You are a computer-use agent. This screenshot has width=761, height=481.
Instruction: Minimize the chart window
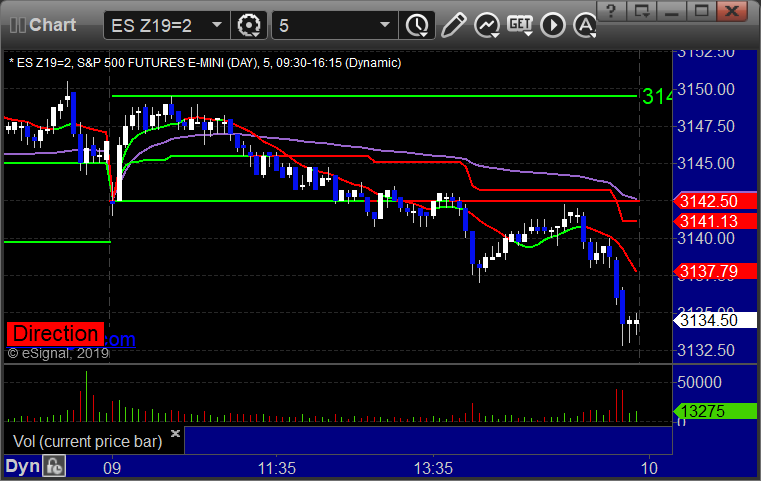tap(671, 11)
